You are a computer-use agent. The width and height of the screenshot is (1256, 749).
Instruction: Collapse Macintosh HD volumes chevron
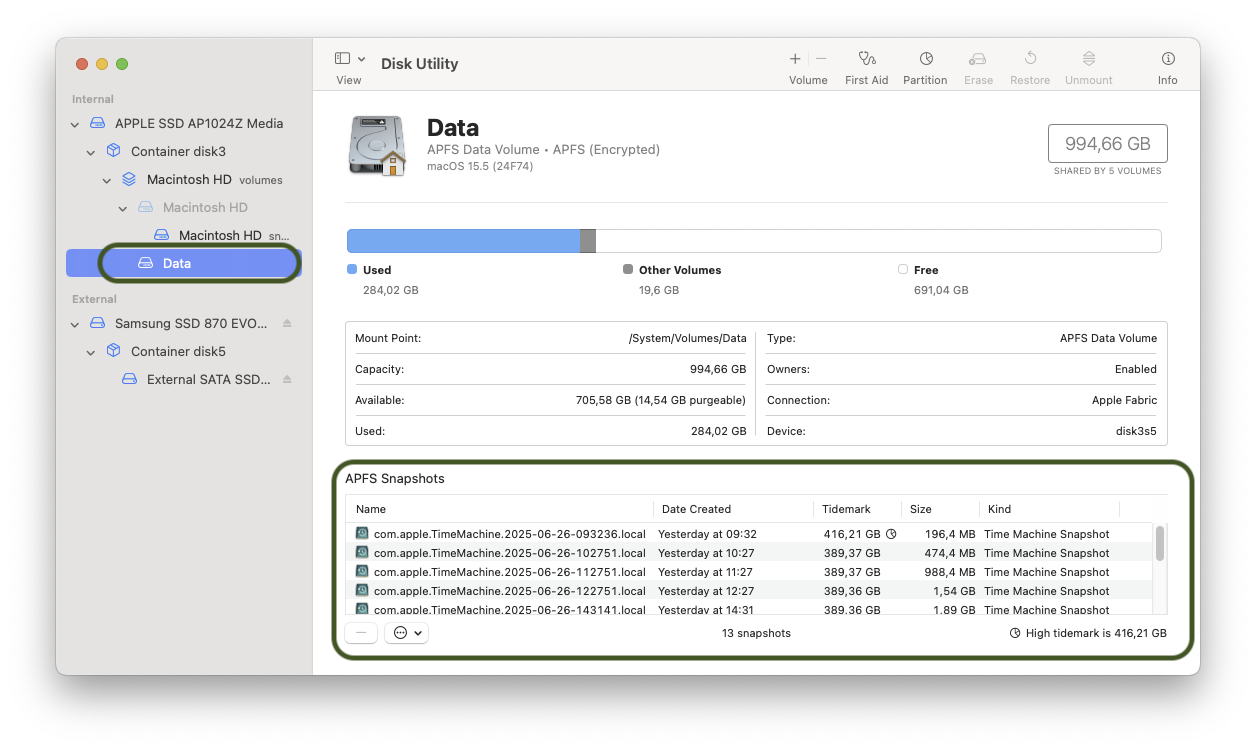pyautogui.click(x=107, y=180)
